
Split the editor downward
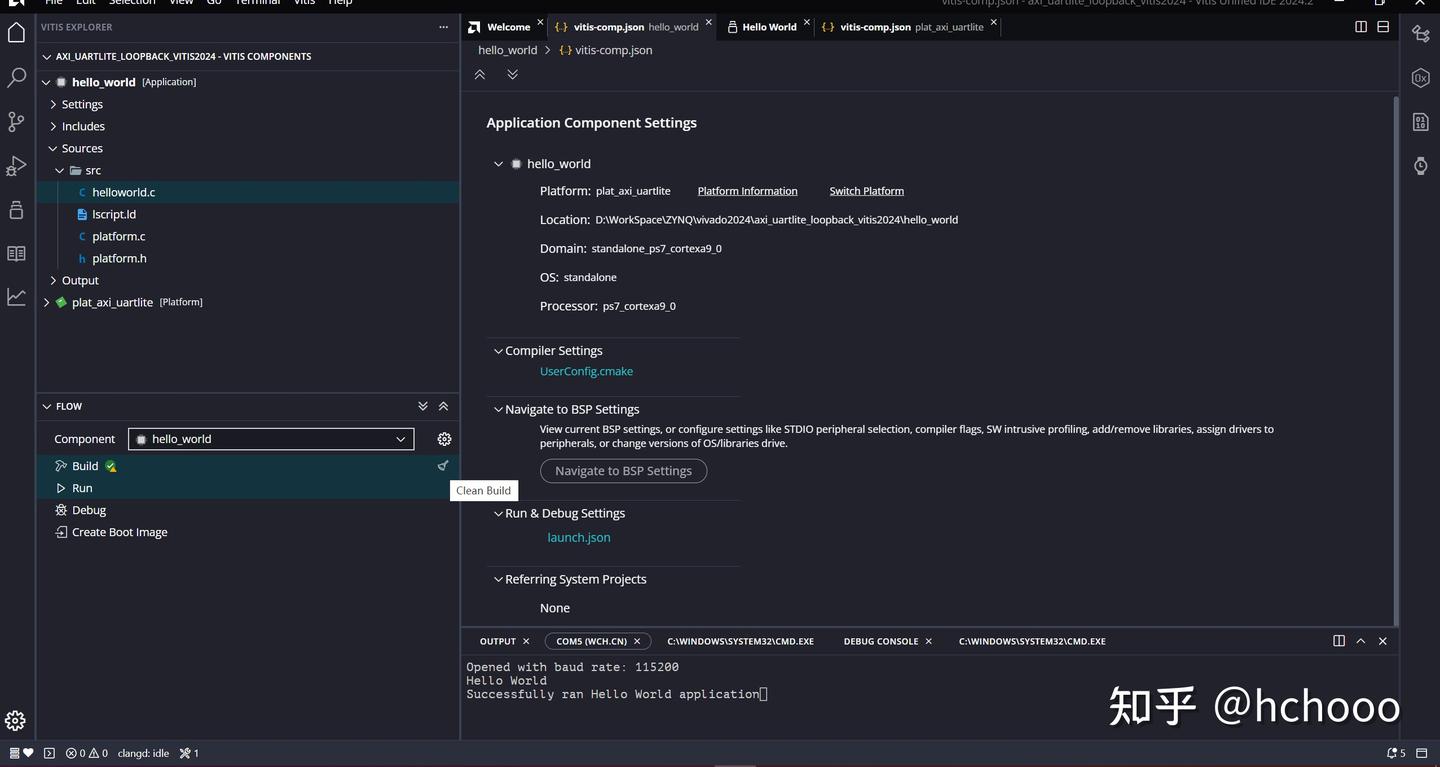[x=1383, y=27]
